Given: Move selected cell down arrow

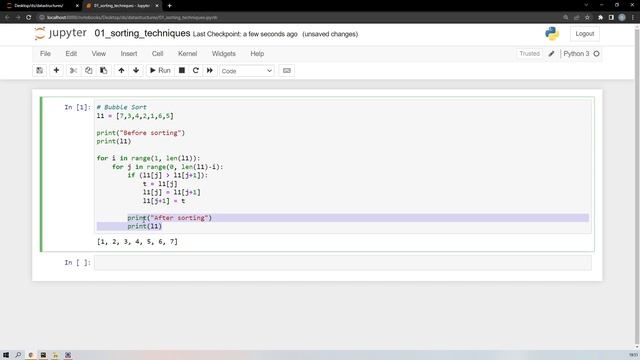Looking at the screenshot, I should pos(136,71).
